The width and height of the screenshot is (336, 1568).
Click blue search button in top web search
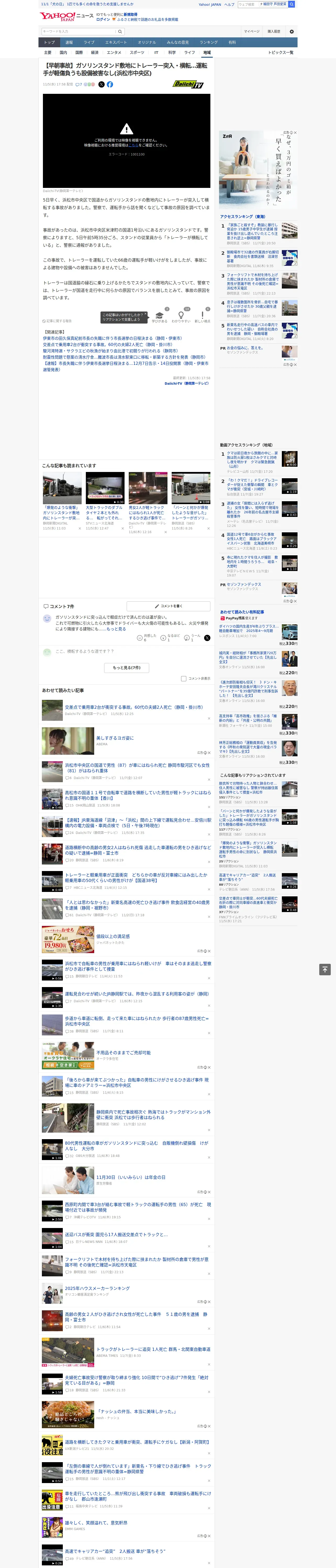pyautogui.click(x=292, y=4)
